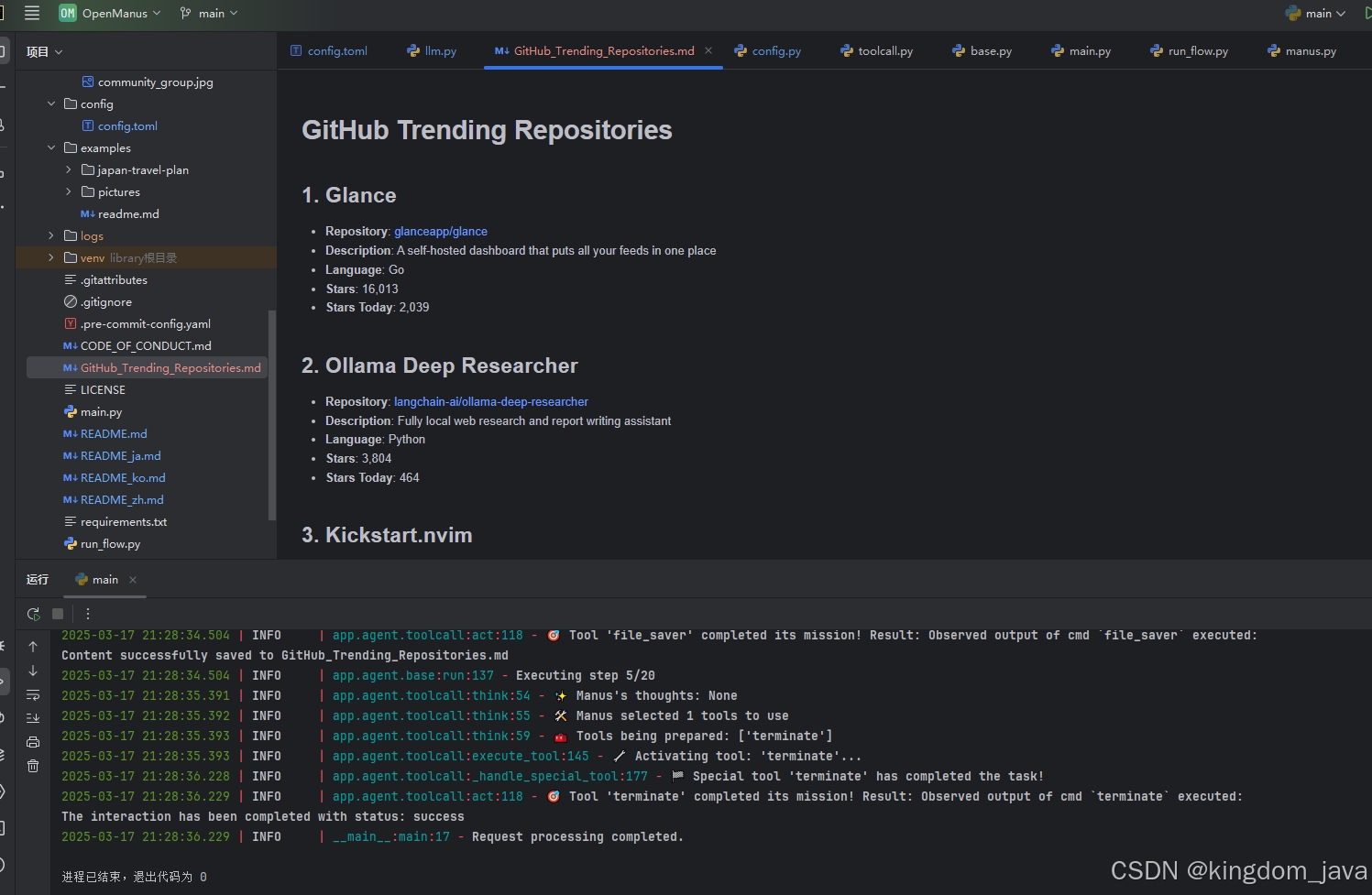Viewport: 1372px width, 895px height.
Task: Select the .gitignore file
Action: coord(98,302)
